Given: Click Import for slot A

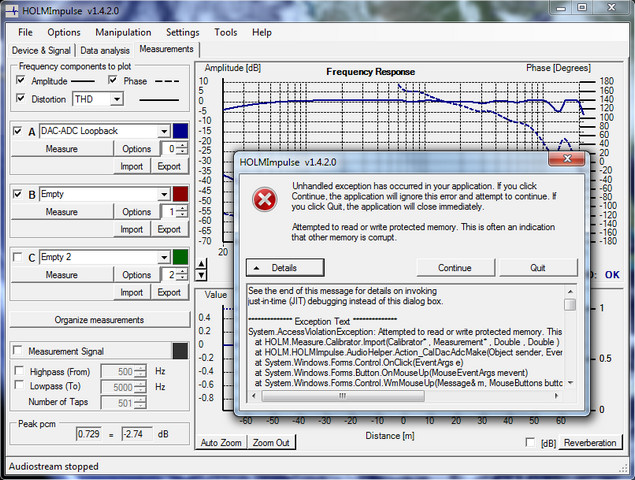Looking at the screenshot, I should pyautogui.click(x=132, y=166).
